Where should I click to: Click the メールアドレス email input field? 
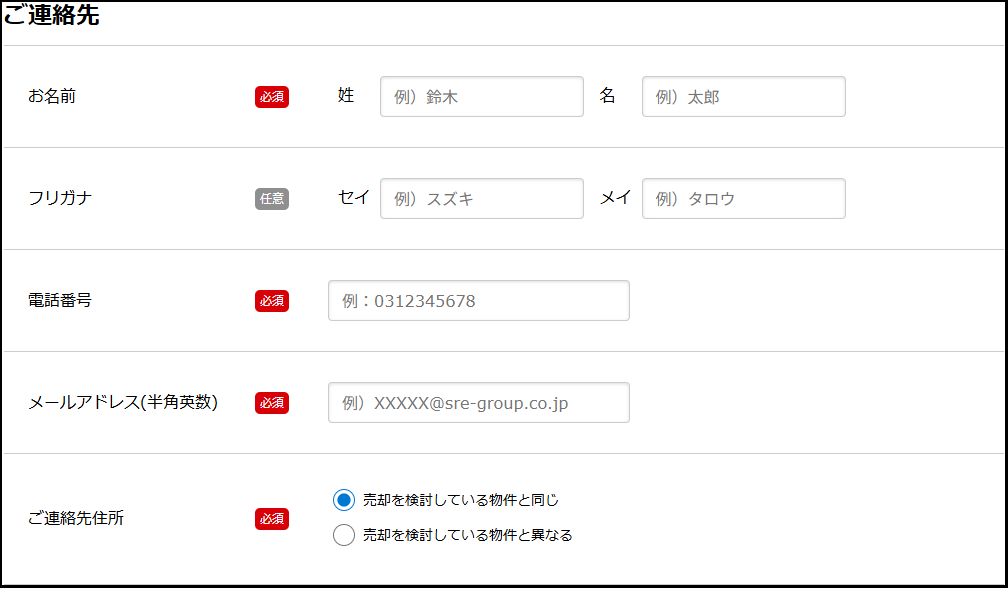tap(478, 403)
